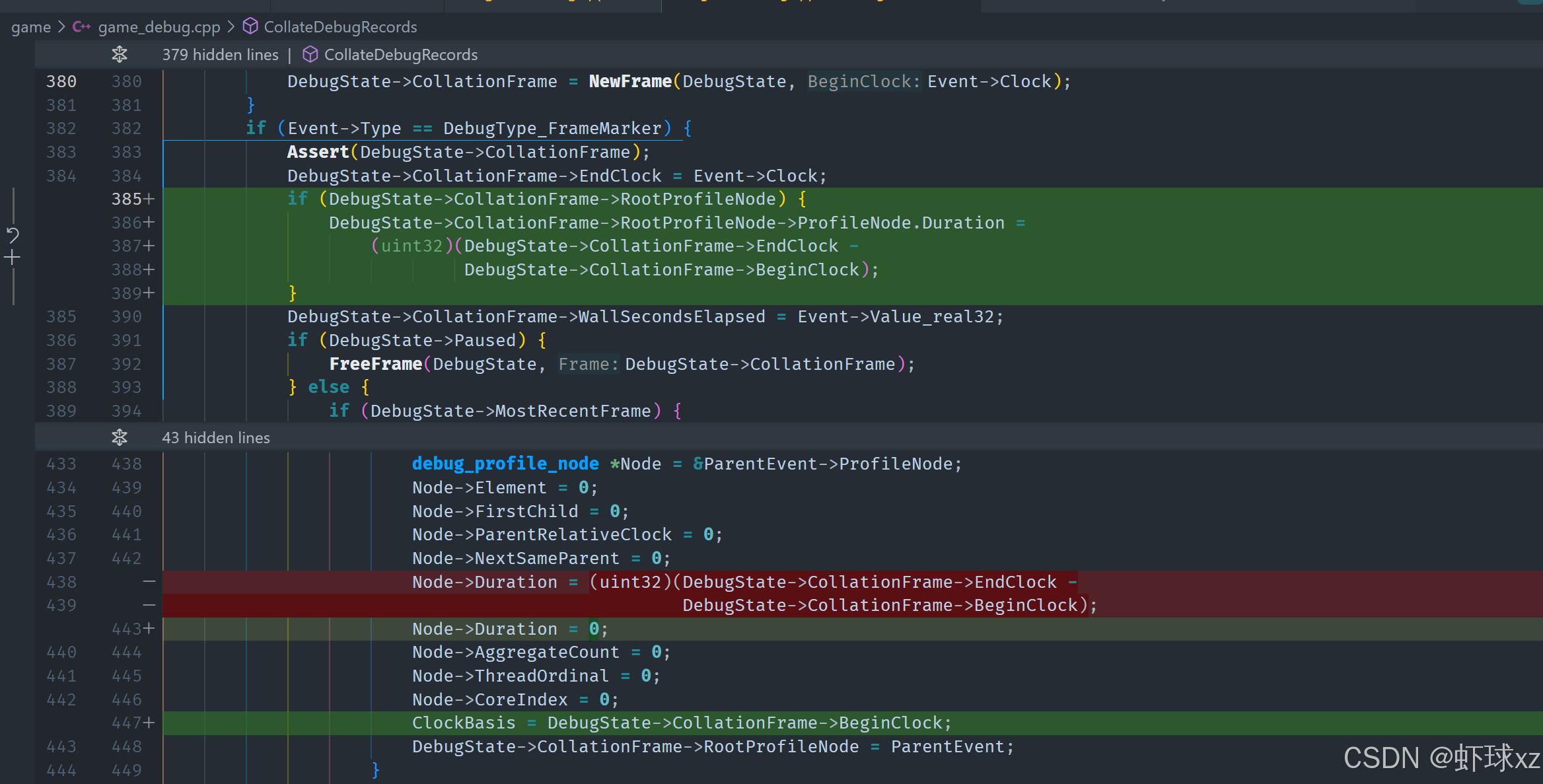Click cube icon in hidden lines header
Screen dimensions: 1543x784
[310, 54]
